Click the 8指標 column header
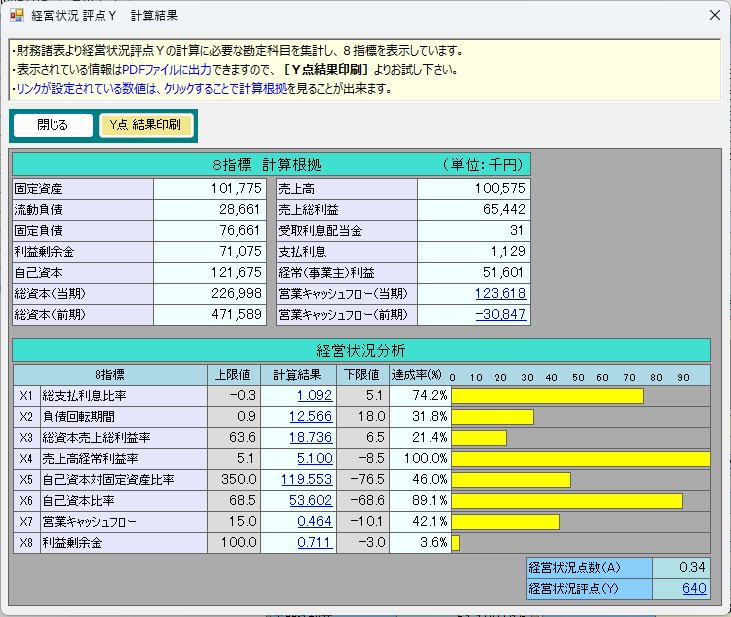 point(110,375)
